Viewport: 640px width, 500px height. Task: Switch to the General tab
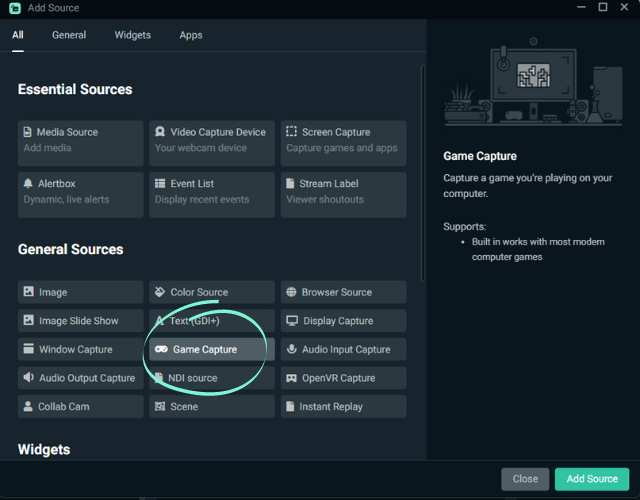pos(69,35)
